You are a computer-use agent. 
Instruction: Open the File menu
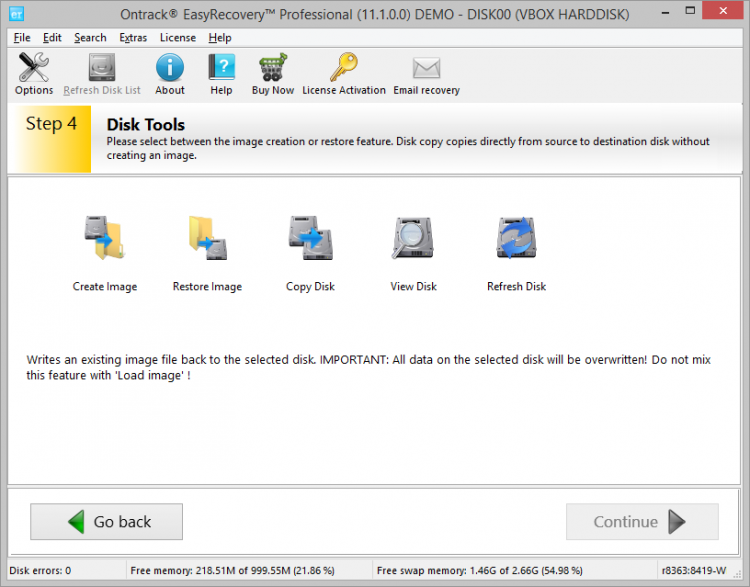coord(22,38)
